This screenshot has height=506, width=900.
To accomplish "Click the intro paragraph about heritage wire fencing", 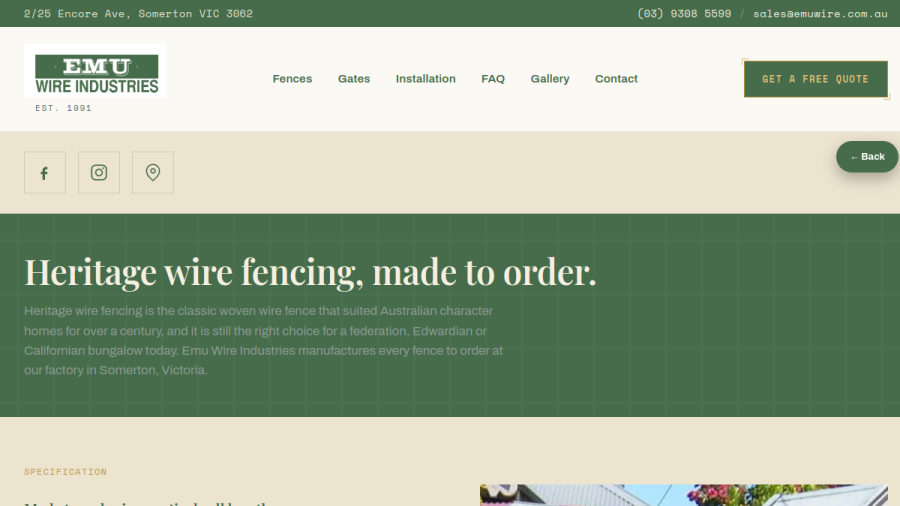I will pos(263,340).
